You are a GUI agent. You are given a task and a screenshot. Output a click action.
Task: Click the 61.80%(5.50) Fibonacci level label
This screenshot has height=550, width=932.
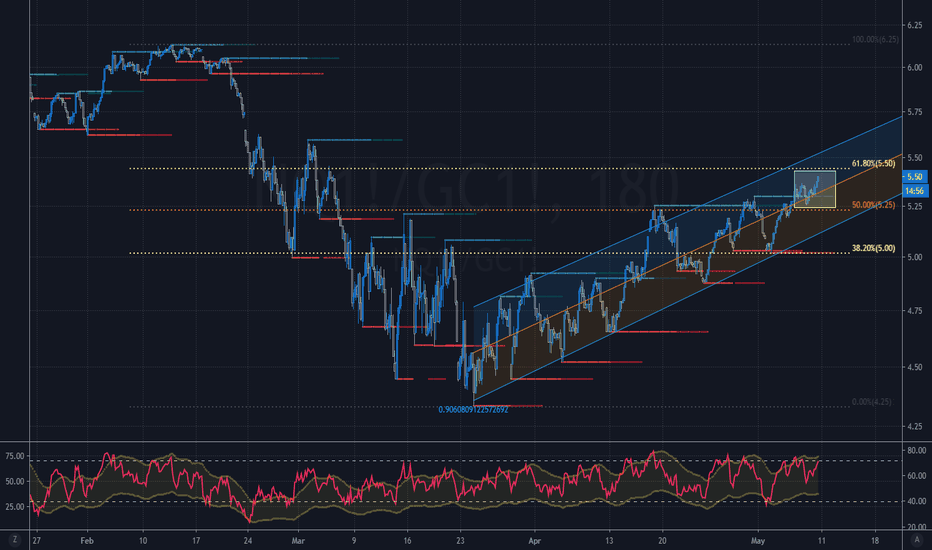click(873, 164)
